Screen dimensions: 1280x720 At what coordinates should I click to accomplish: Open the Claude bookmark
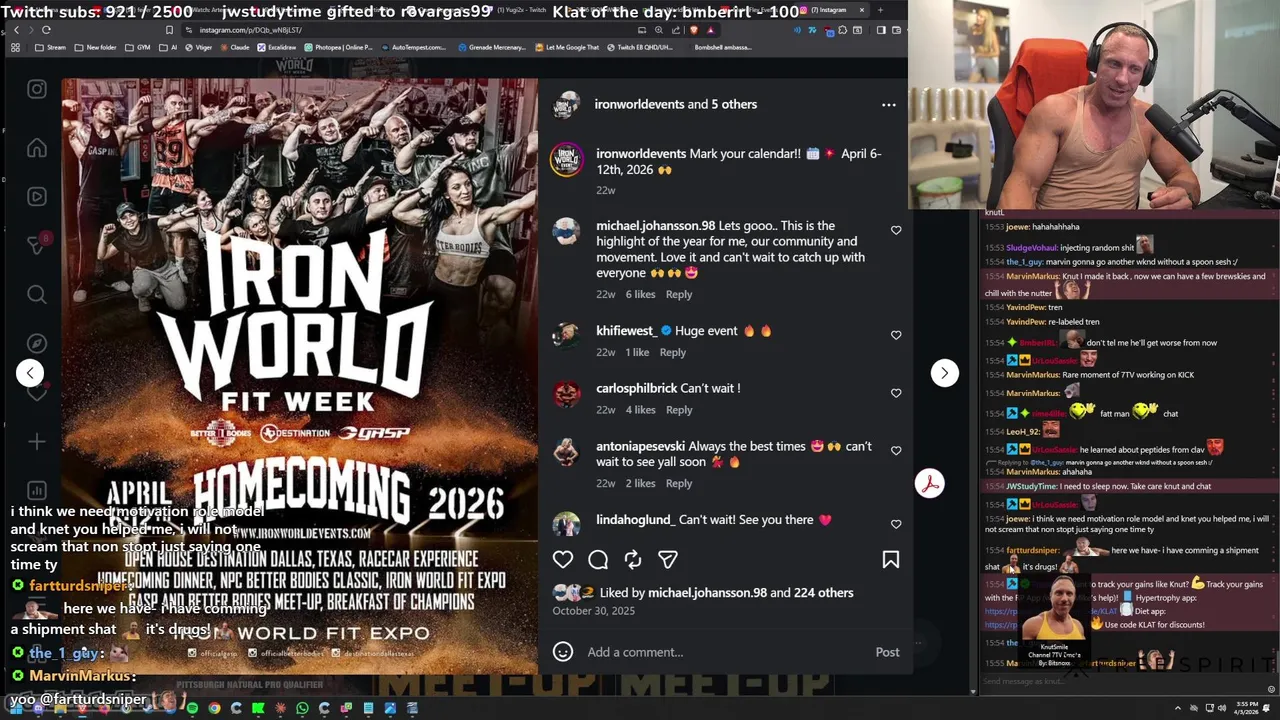tap(234, 47)
